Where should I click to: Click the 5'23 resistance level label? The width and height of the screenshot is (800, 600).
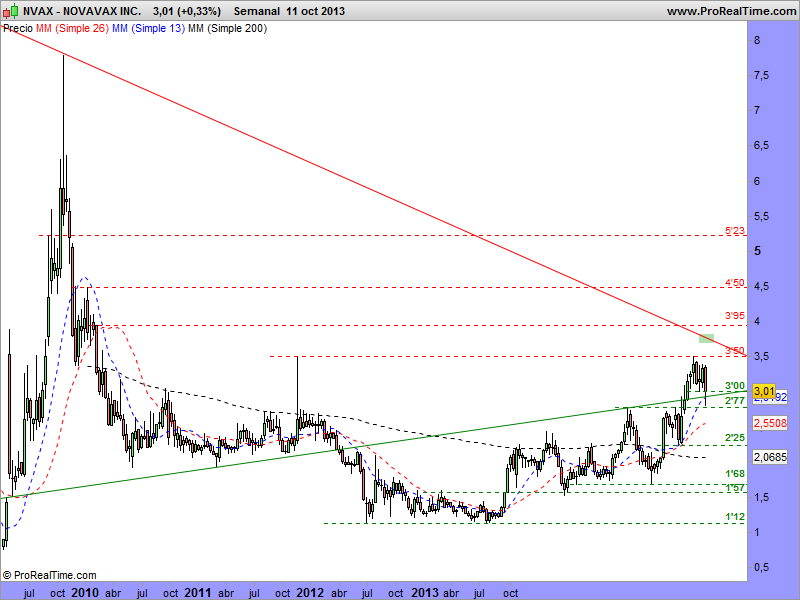pyautogui.click(x=735, y=231)
